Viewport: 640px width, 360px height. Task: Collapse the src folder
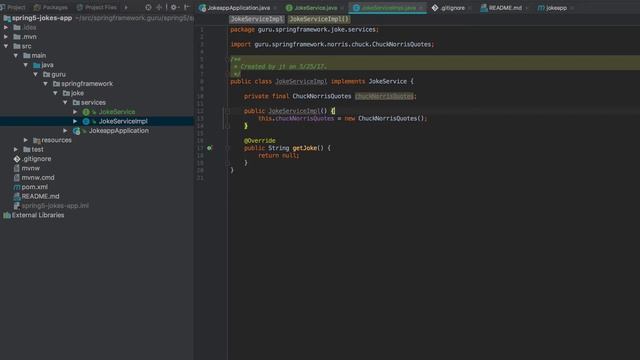pyautogui.click(x=6, y=46)
